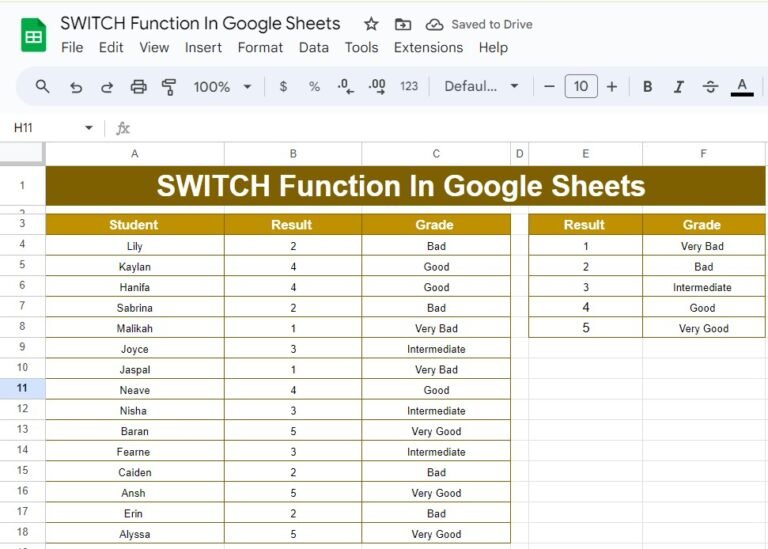Search the menus with magnifier icon

point(43,87)
